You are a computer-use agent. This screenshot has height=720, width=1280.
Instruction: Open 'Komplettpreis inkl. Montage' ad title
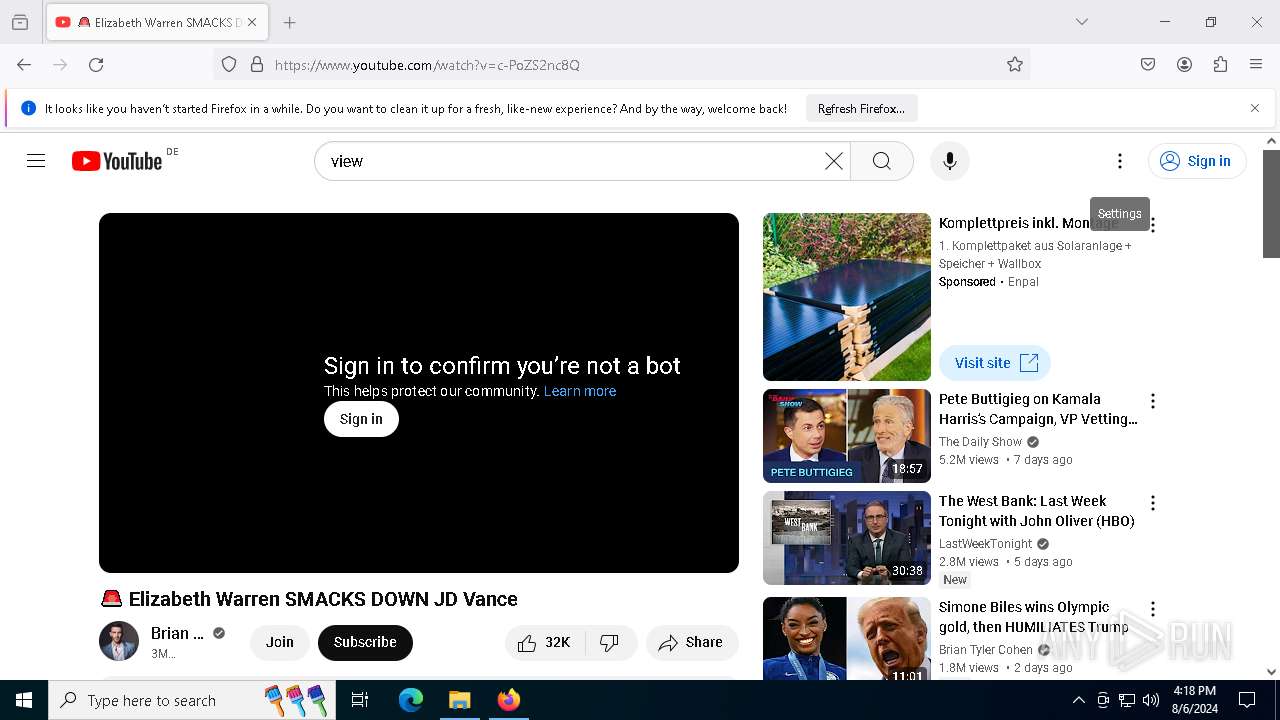click(1028, 223)
